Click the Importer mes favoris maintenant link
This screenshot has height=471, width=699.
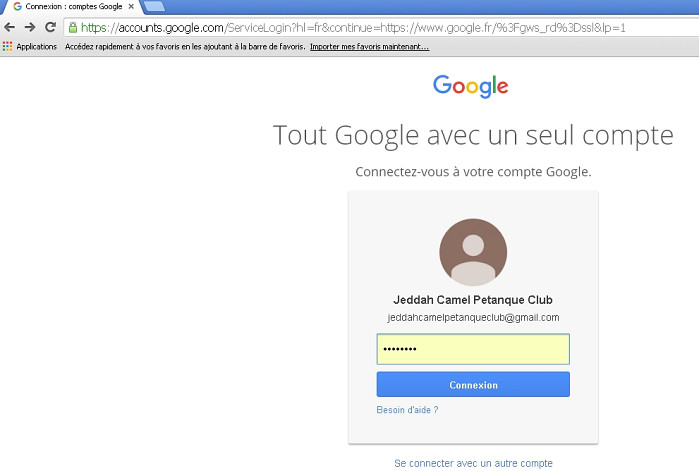click(x=370, y=46)
